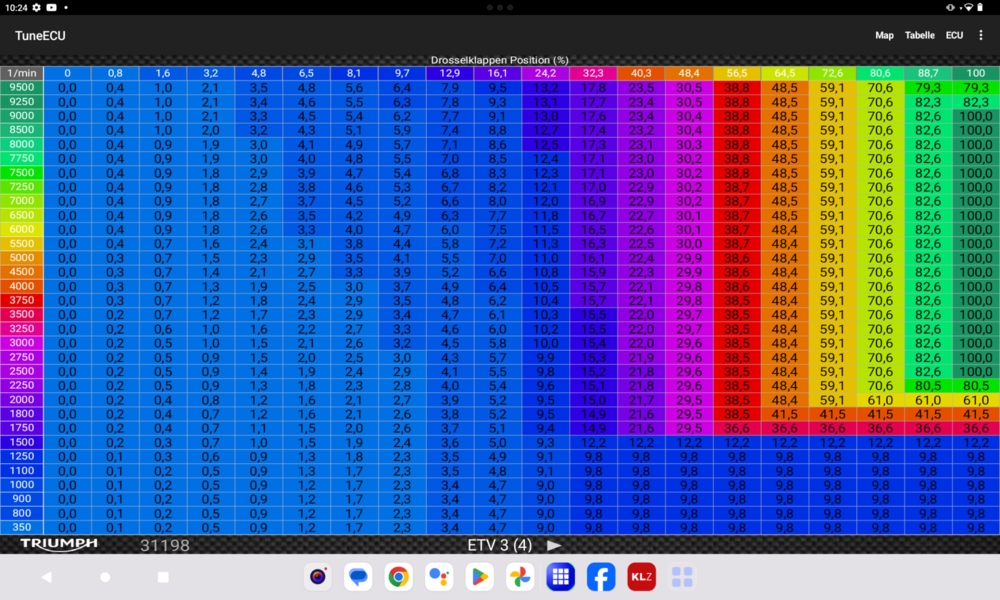Open the Messages app icon

358,577
